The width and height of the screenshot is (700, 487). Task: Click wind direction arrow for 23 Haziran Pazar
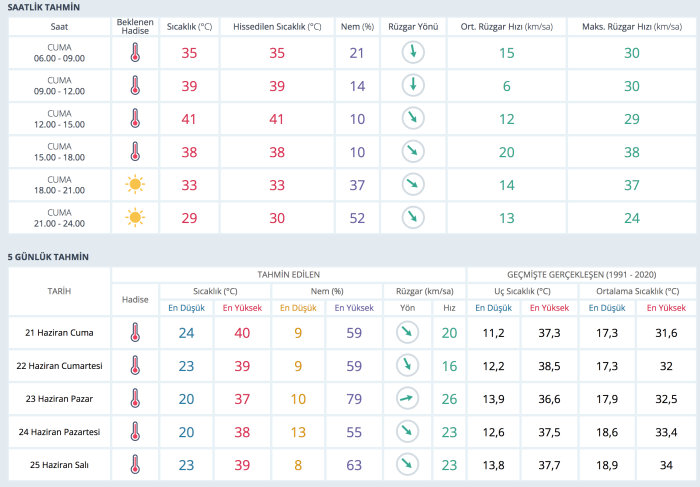[x=407, y=399]
